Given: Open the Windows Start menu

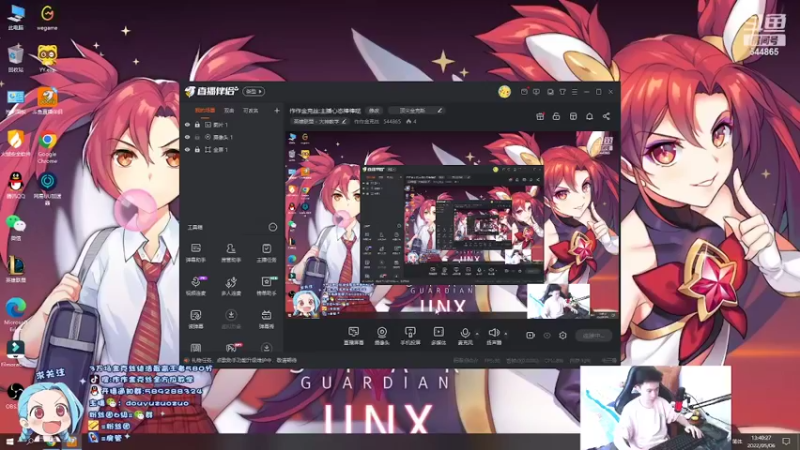Looking at the screenshot, I should click(x=10, y=442).
